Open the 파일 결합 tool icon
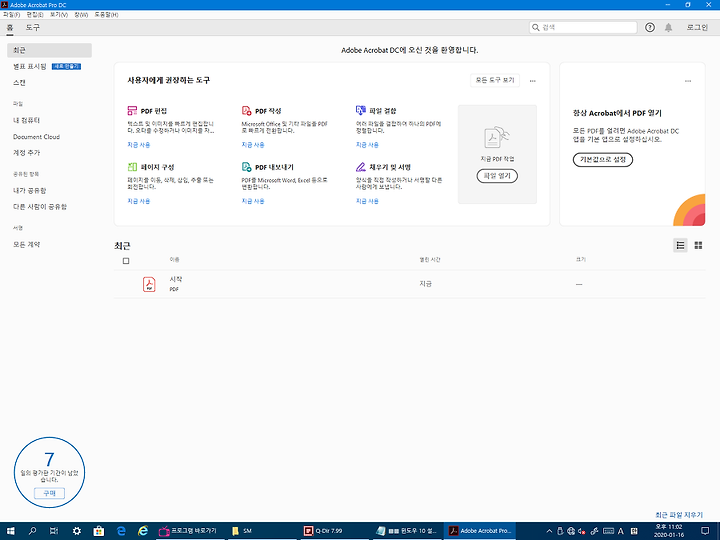Screen dimensions: 720x540 tap(361, 110)
